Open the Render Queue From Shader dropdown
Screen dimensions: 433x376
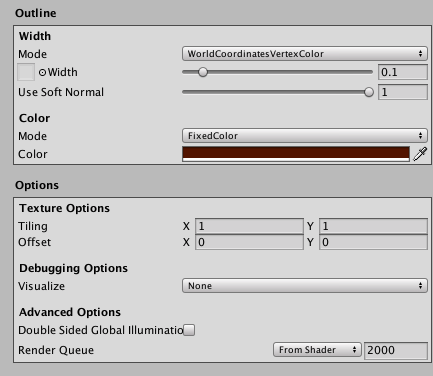point(317,350)
